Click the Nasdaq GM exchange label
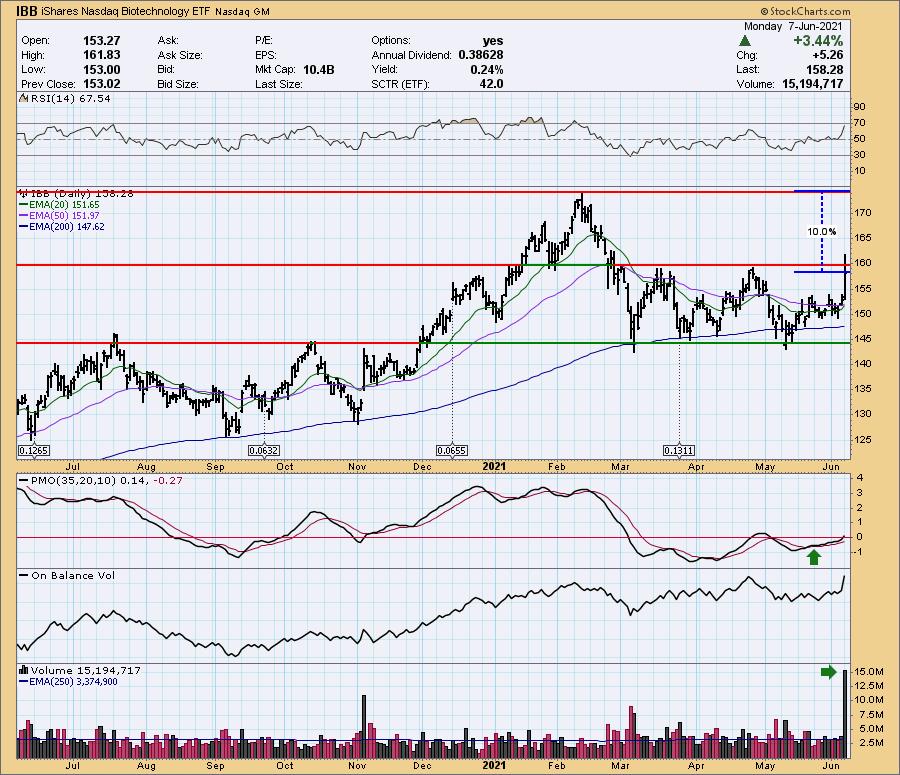The width and height of the screenshot is (900, 775). pos(243,11)
